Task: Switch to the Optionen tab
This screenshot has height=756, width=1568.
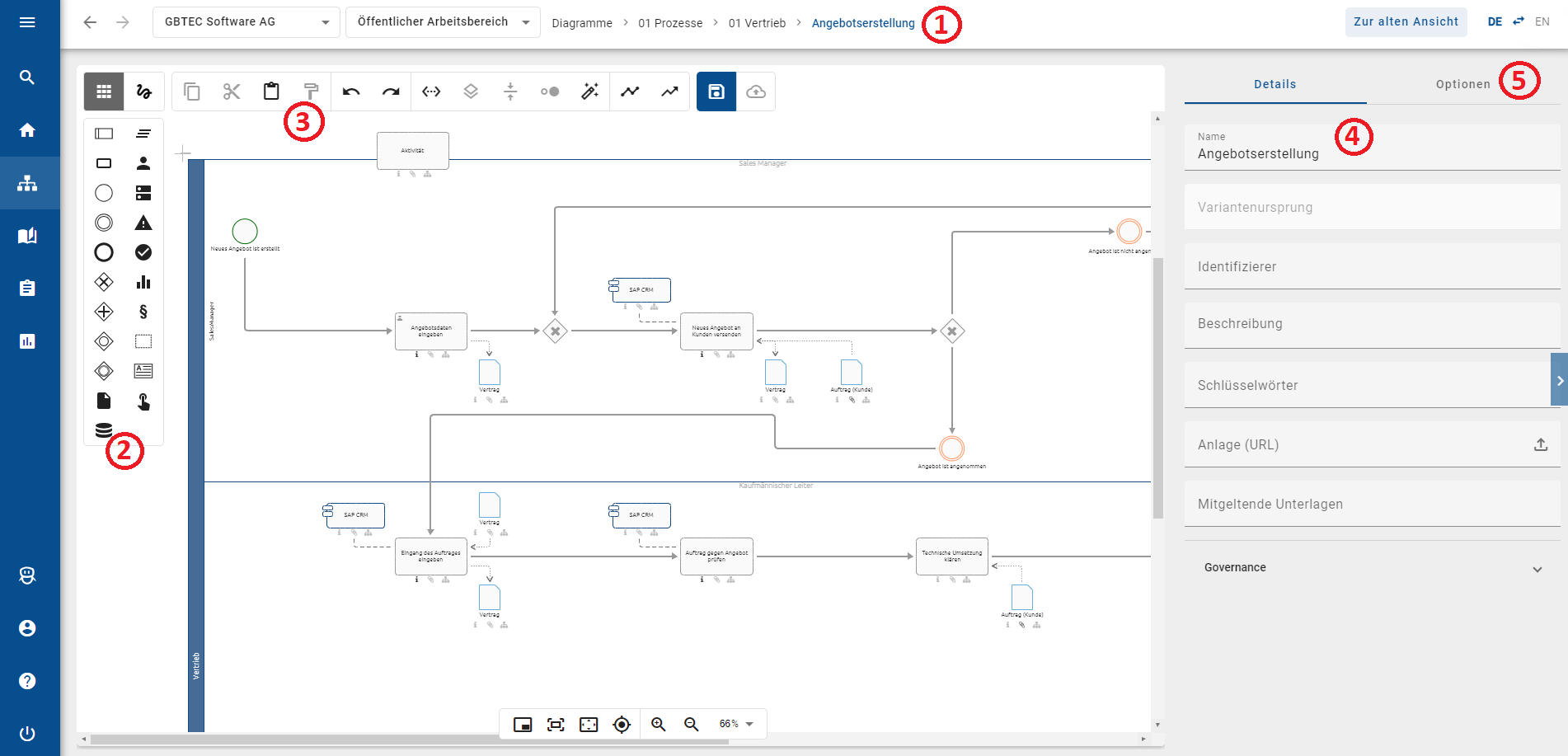Action: coord(1463,84)
